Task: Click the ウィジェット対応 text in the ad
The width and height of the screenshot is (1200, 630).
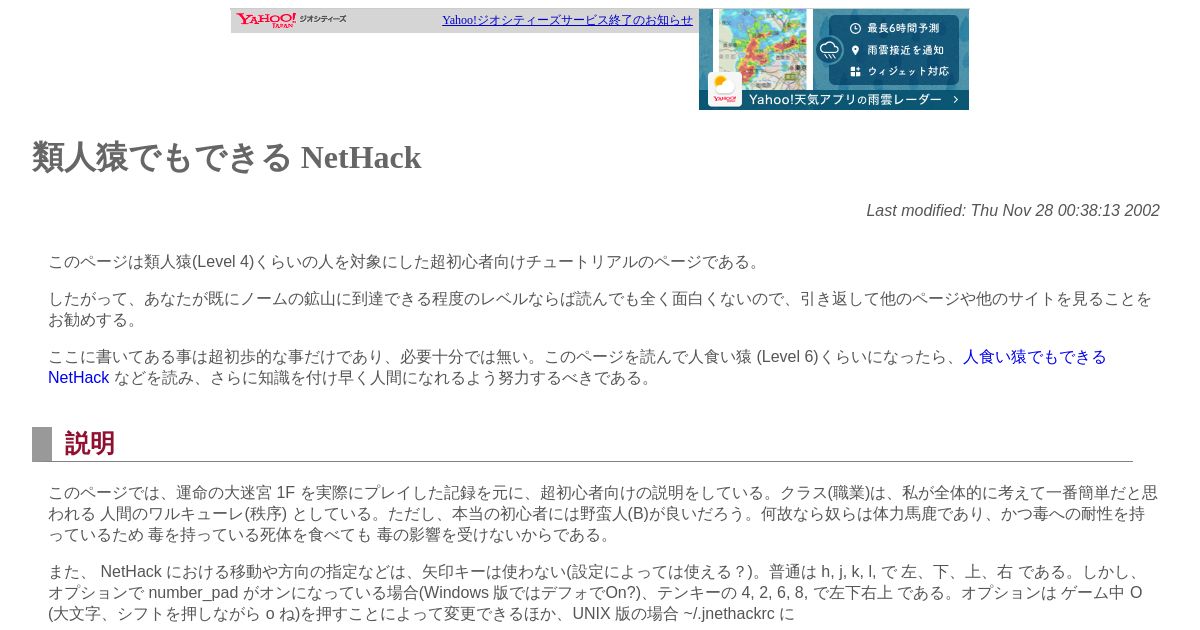Action: point(908,72)
